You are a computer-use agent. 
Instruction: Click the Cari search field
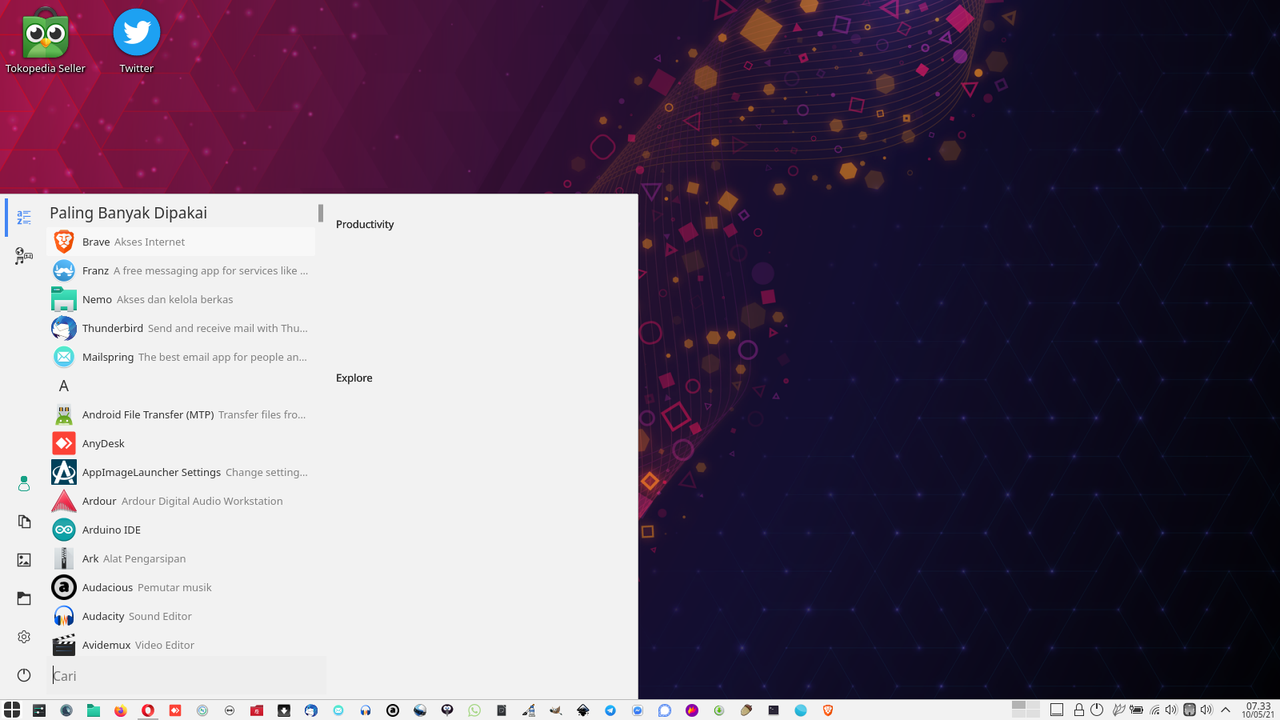point(186,676)
